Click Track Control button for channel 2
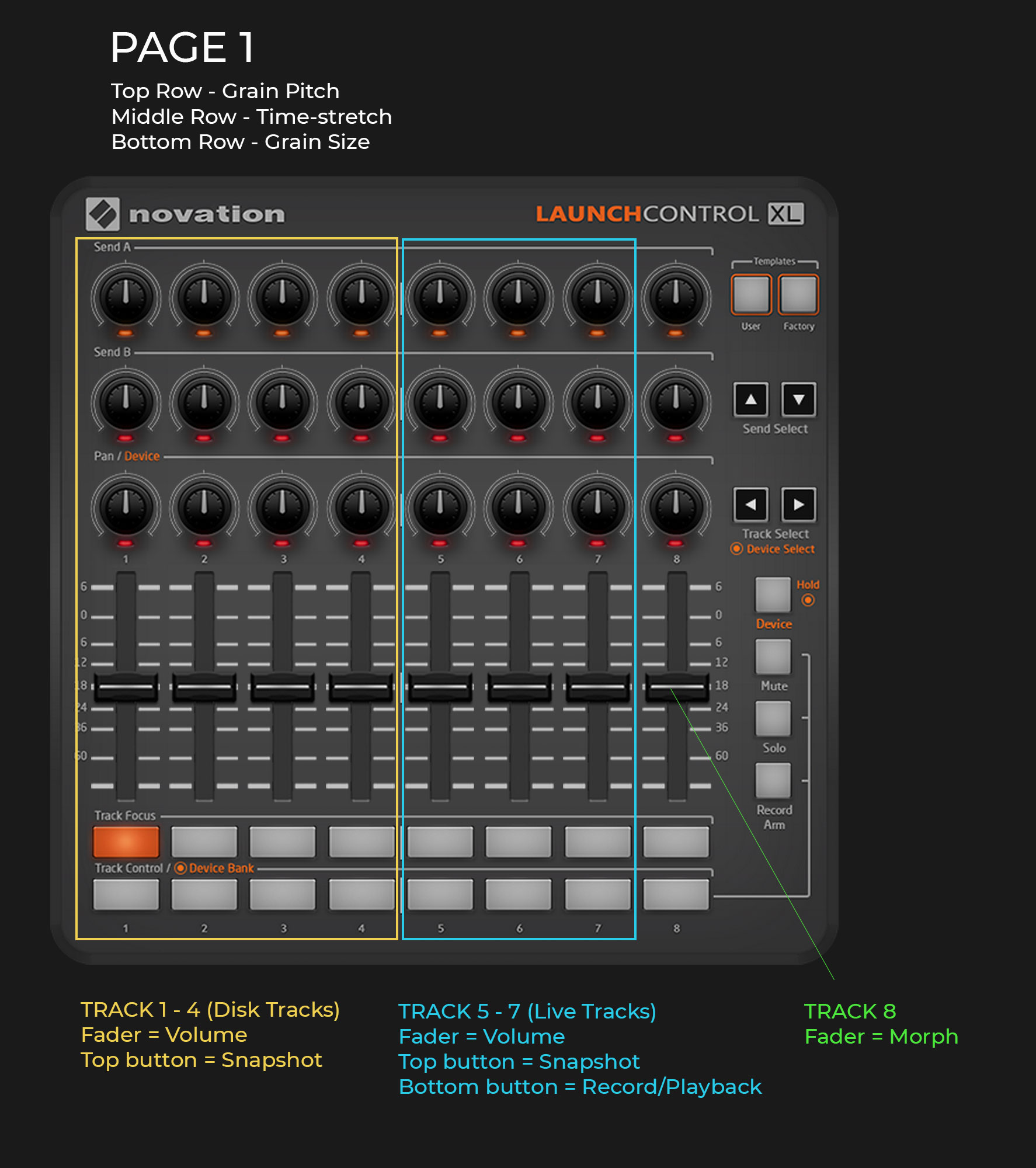This screenshot has width=1036, height=1168. pos(204,894)
